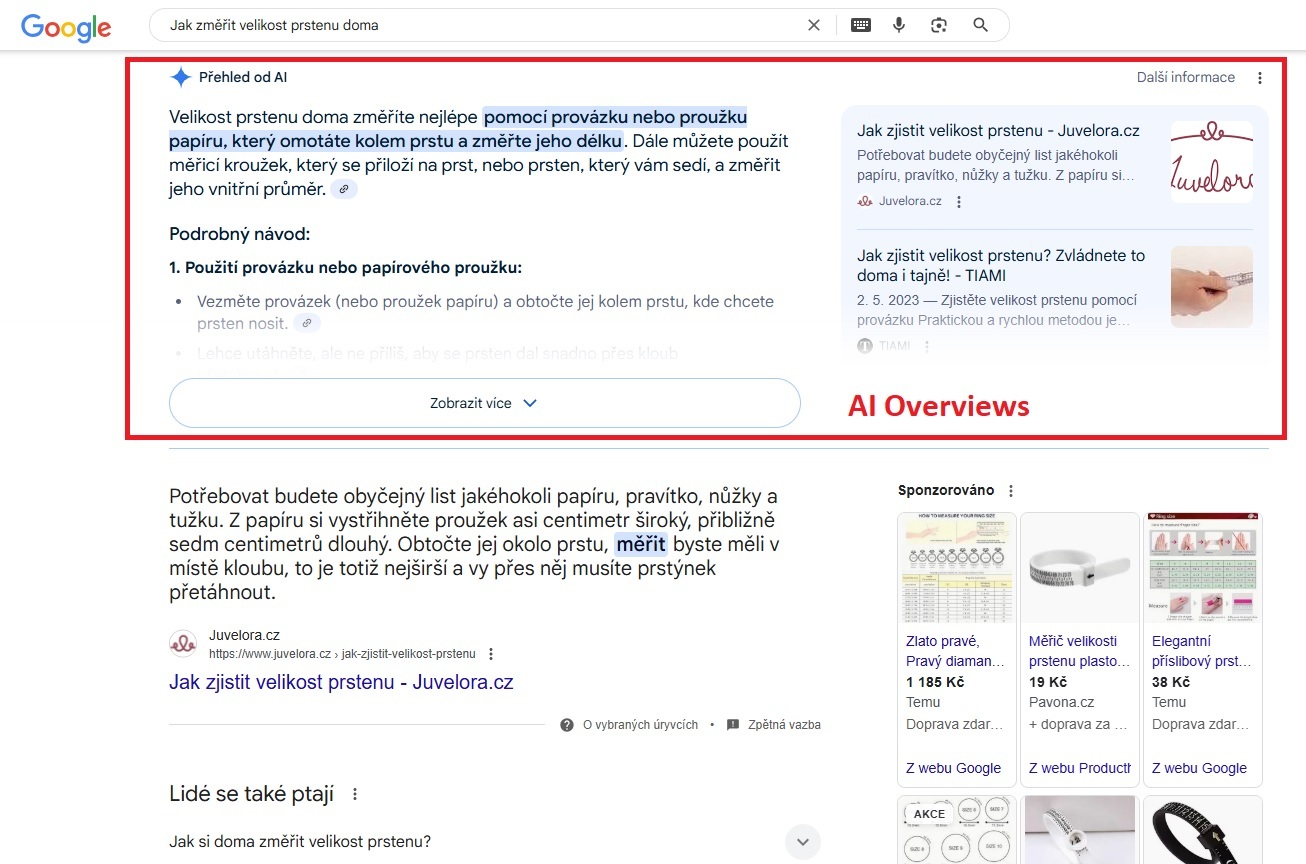The image size is (1306, 864).
Task: Open sponsored product 'Elegantní příslibový prst…'
Action: point(1200,651)
